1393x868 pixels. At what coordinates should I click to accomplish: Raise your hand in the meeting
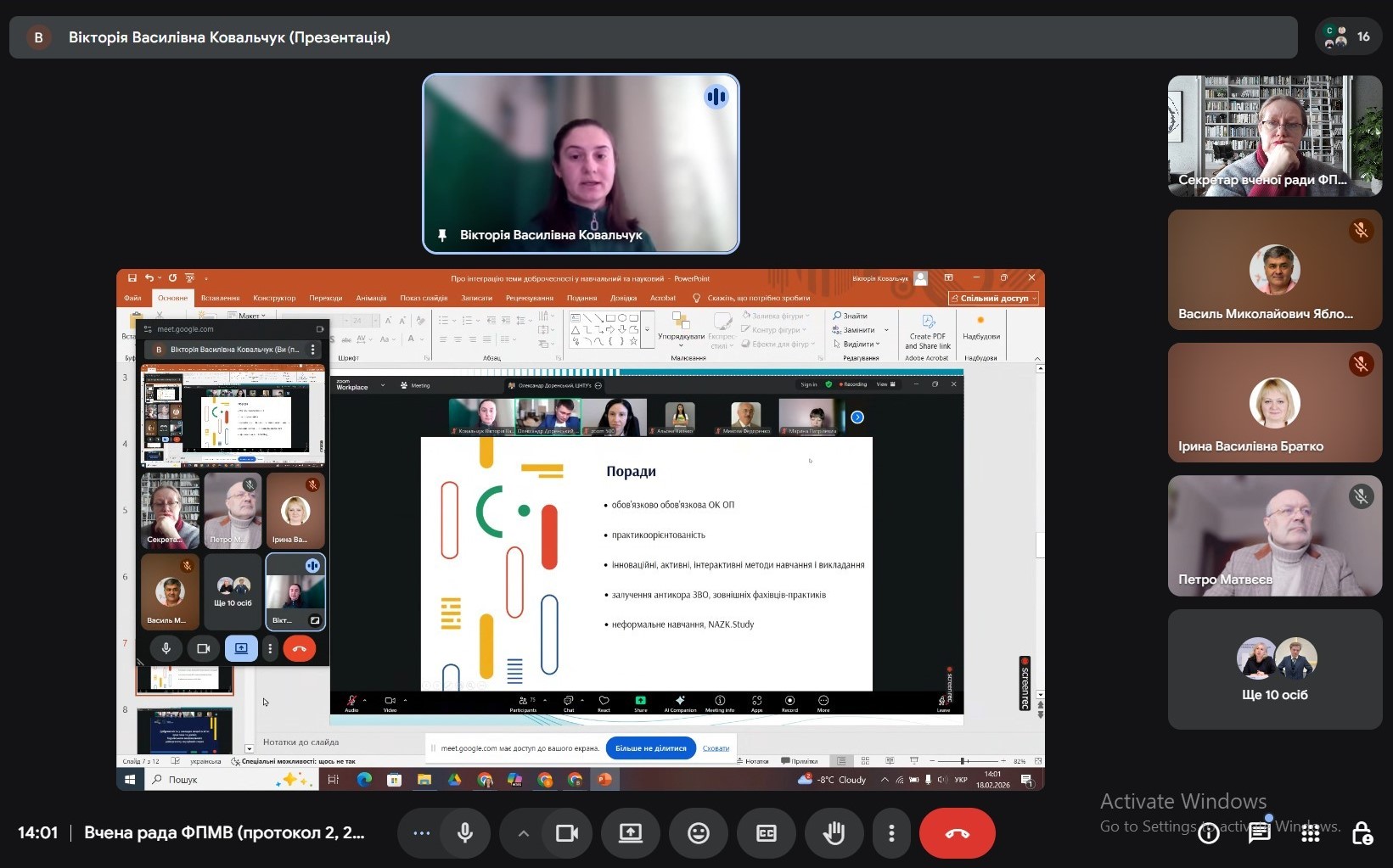834,833
